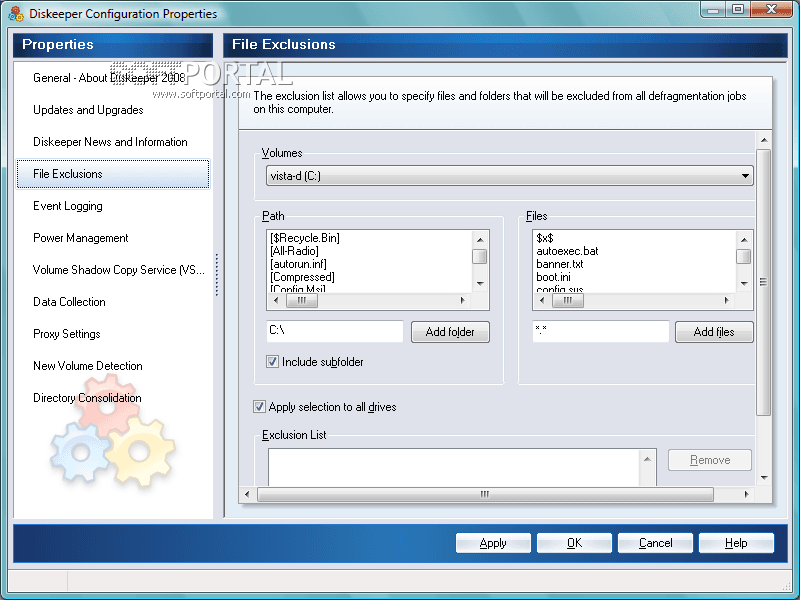800x600 pixels.
Task: Click Path list horizontal scroll right arrow
Action: coord(463,301)
